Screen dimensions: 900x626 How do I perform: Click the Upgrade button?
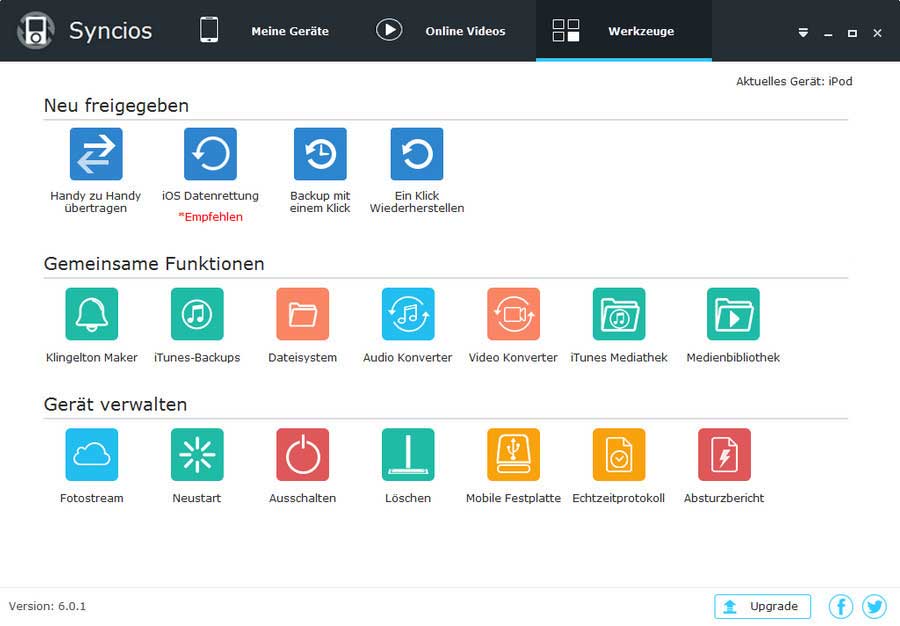[762, 606]
